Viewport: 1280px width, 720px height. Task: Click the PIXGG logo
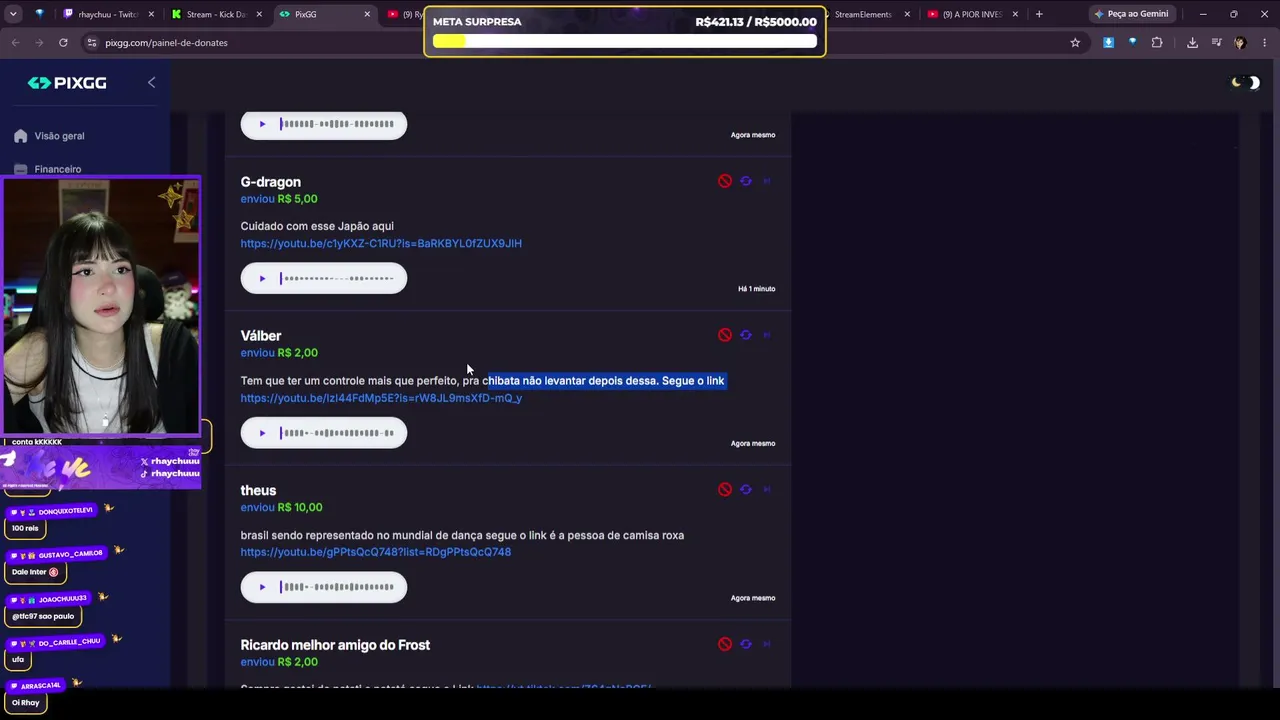(x=67, y=83)
